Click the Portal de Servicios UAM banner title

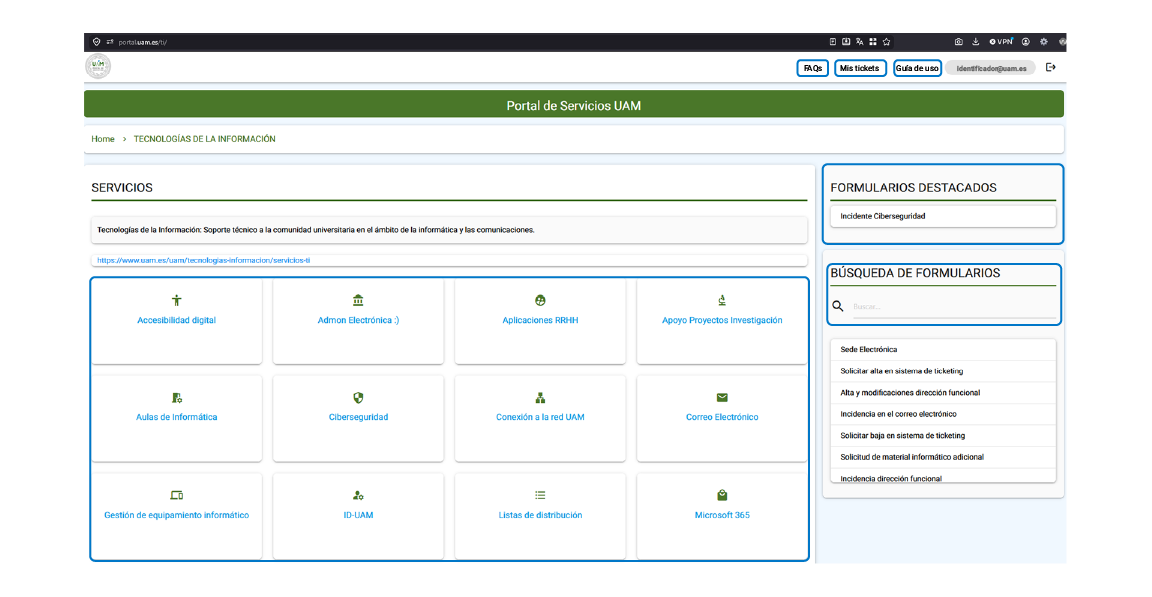click(573, 106)
